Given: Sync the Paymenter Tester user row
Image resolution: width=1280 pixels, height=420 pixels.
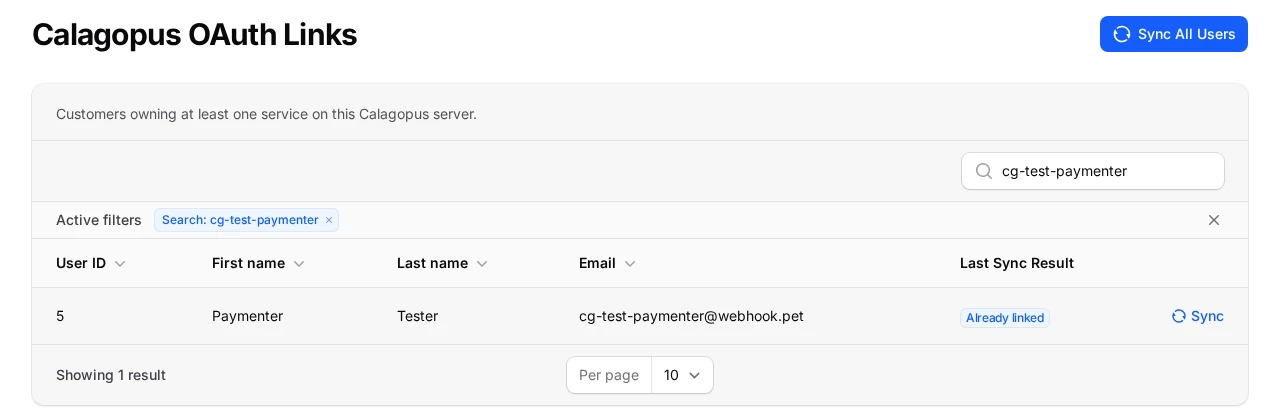Looking at the screenshot, I should coord(1198,316).
